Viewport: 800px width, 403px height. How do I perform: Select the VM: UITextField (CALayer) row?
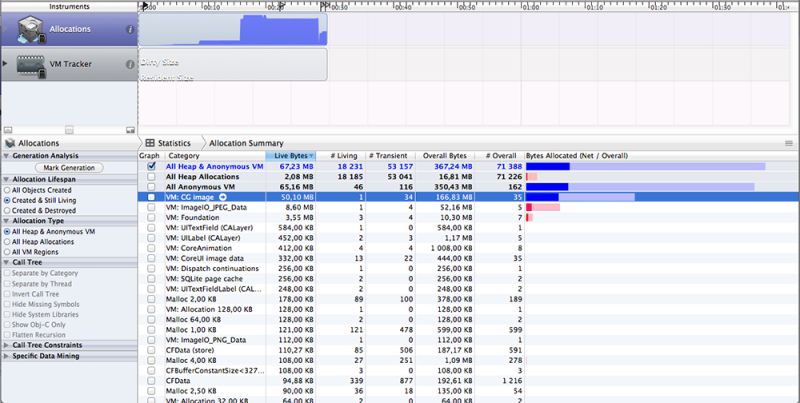pyautogui.click(x=469, y=228)
